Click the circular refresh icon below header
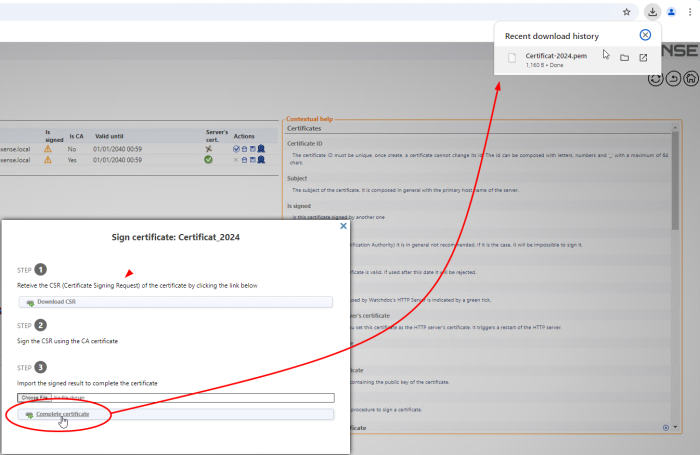Screen dimensions: 700x455 (656, 78)
